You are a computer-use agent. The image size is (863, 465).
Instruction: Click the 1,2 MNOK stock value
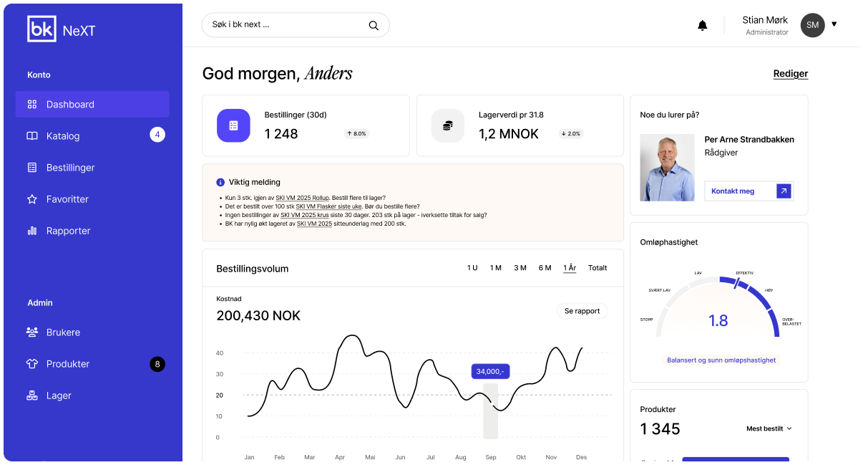[x=508, y=134]
